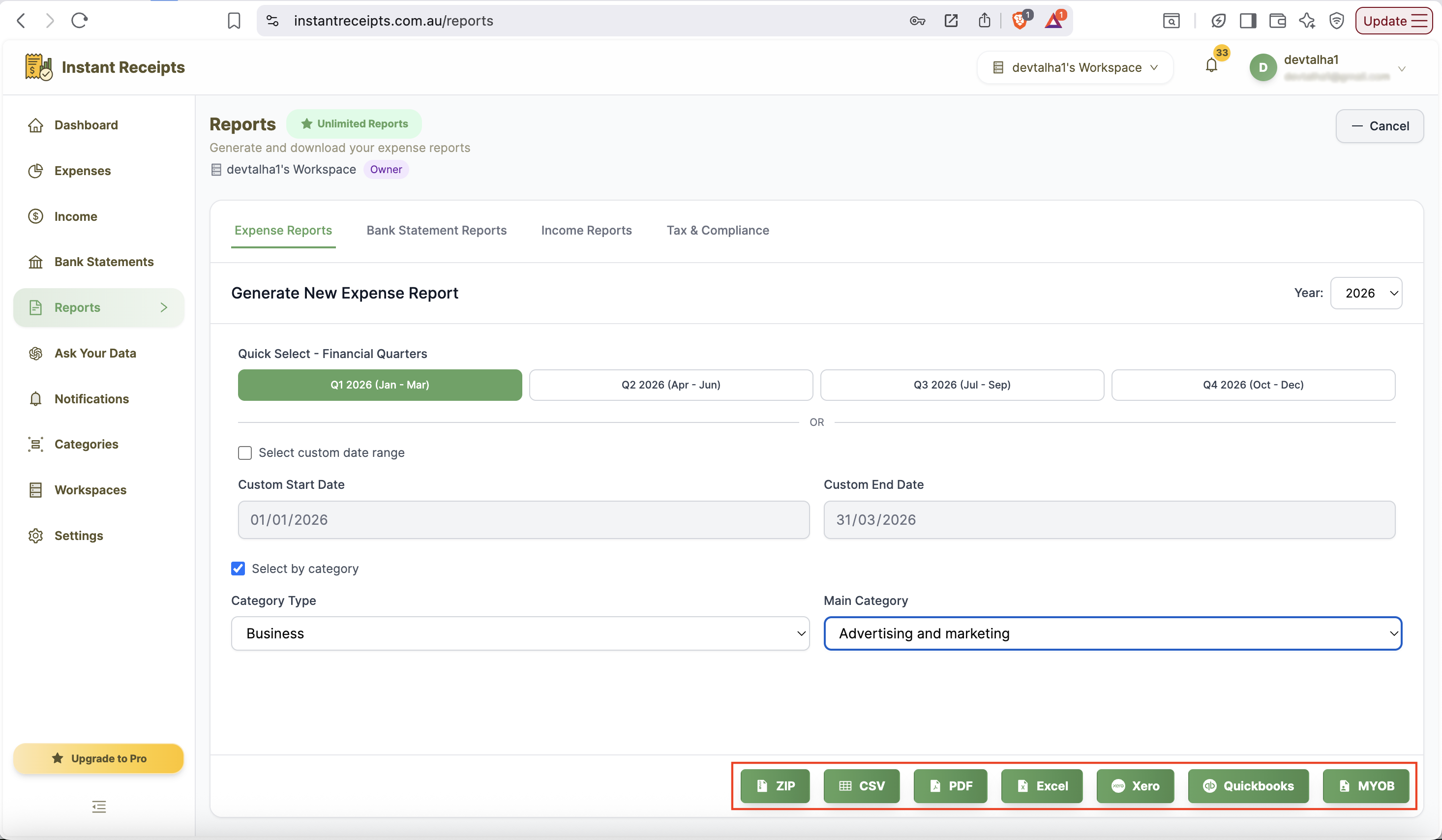1442x840 pixels.
Task: Open Brave Rewards triangle icon
Action: coord(1053,21)
